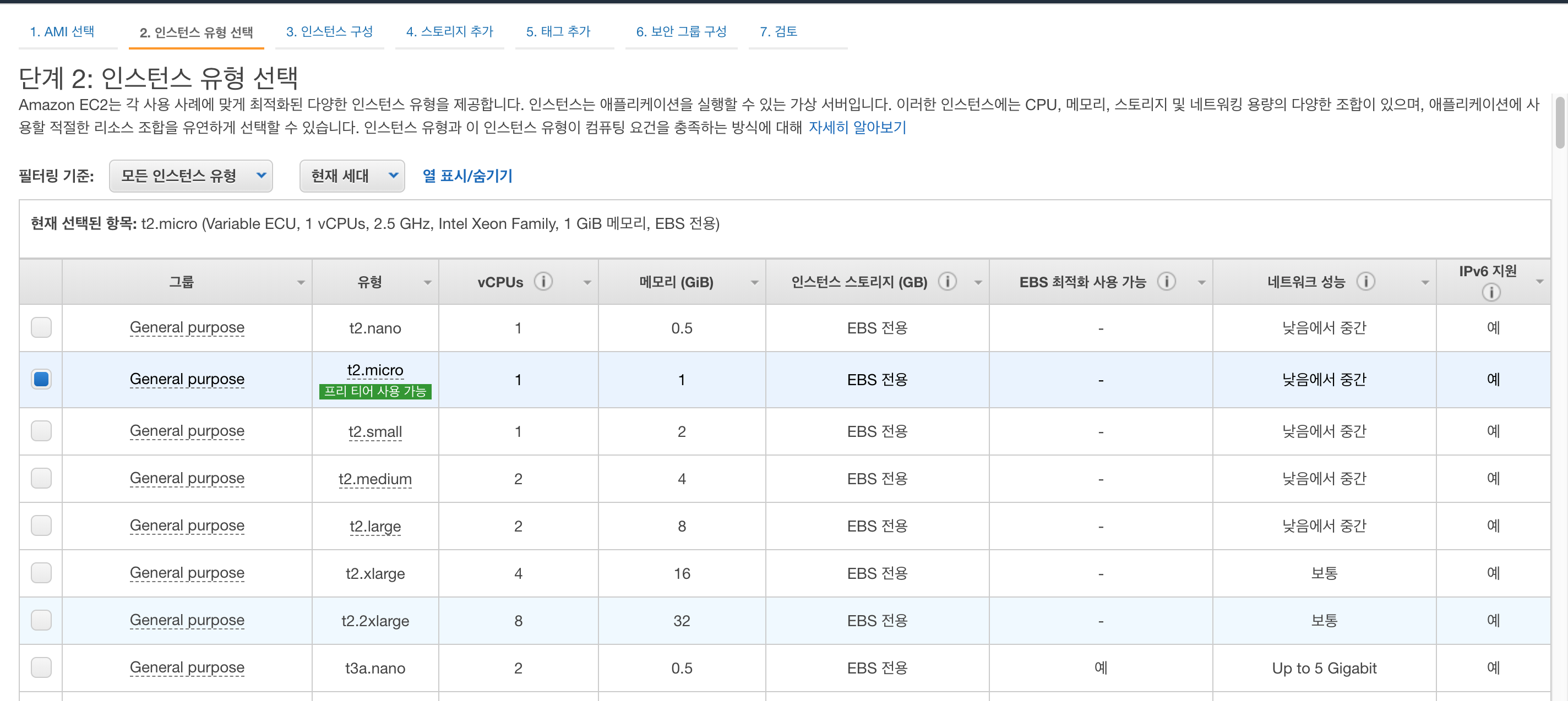Click the 자세히 알아보기 link

857,127
